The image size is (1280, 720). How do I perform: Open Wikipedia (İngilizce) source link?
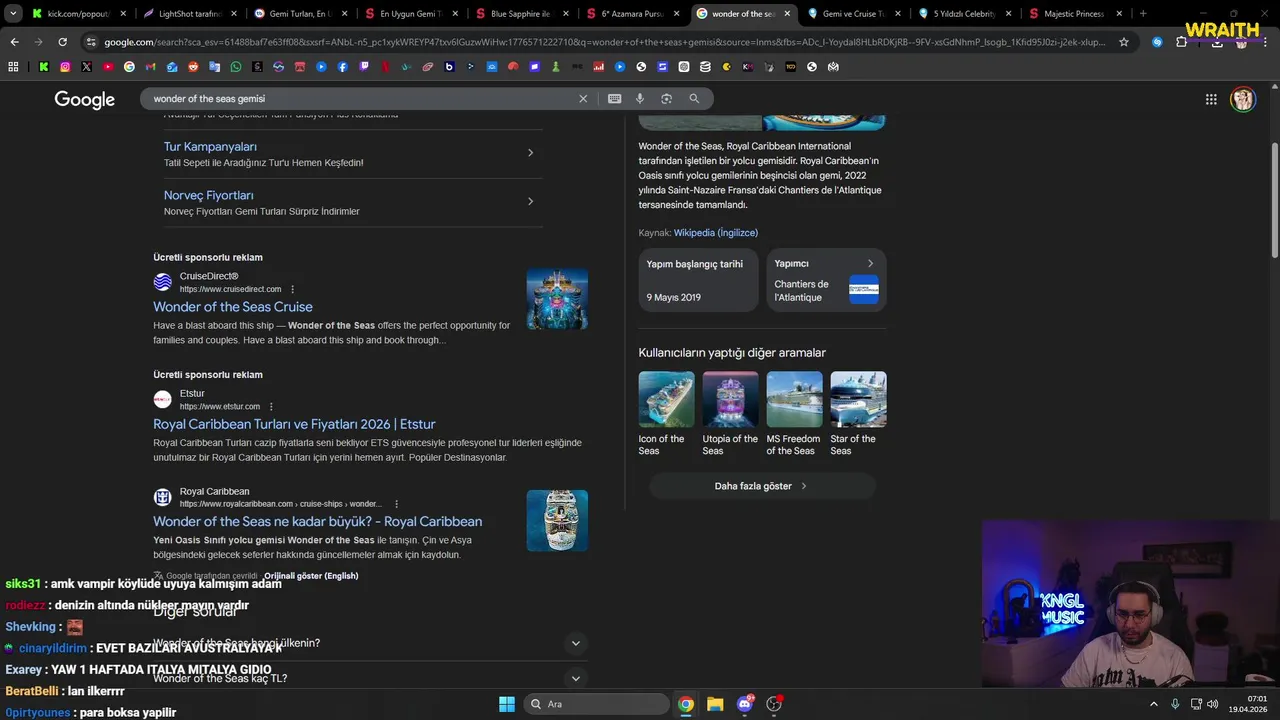[716, 233]
